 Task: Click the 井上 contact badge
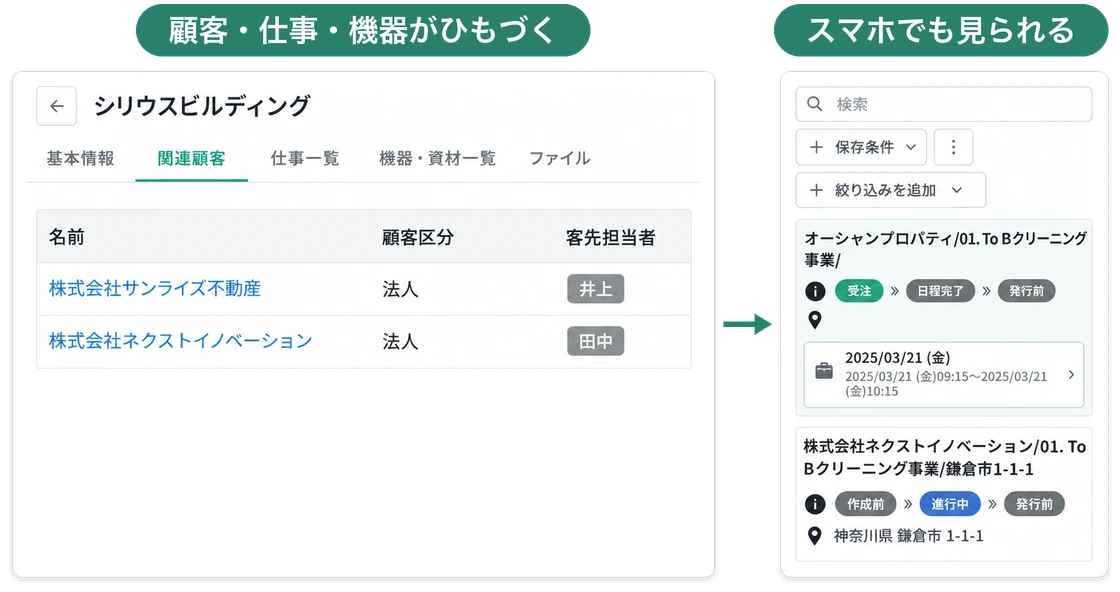point(596,289)
